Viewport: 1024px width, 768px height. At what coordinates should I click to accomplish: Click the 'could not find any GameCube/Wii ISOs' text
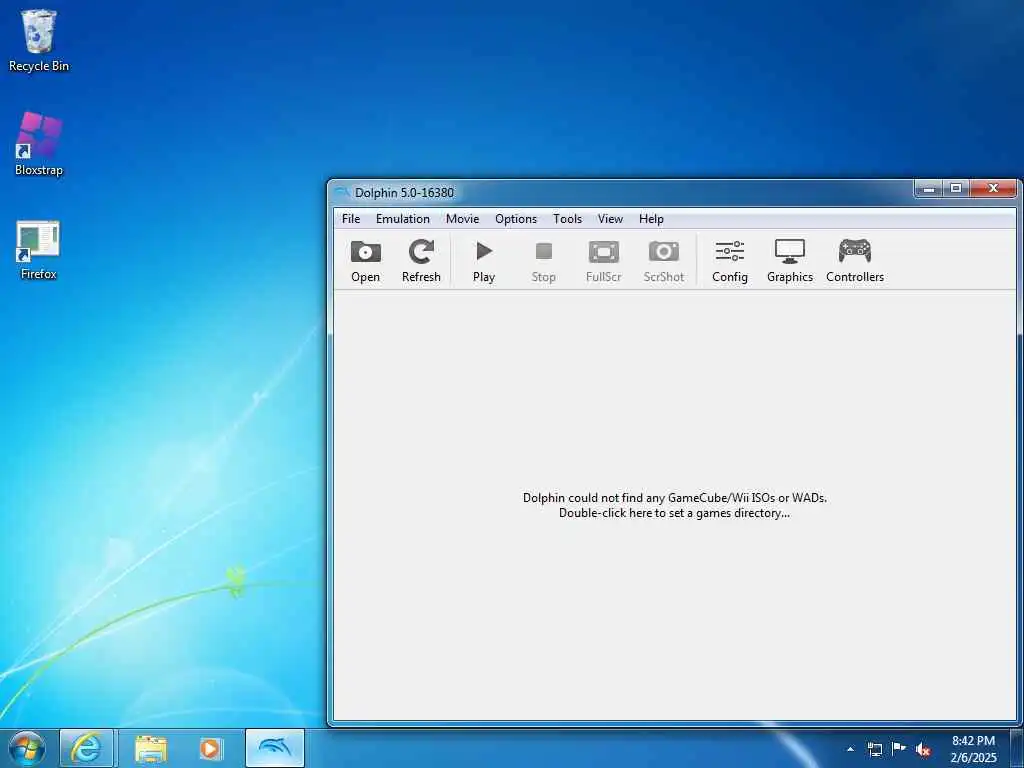(x=675, y=498)
